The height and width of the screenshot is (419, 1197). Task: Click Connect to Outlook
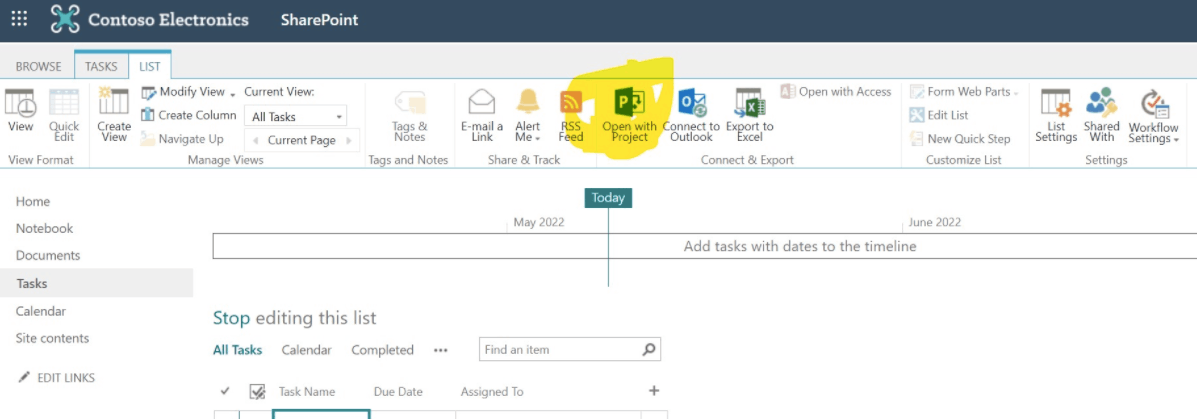pyautogui.click(x=691, y=115)
